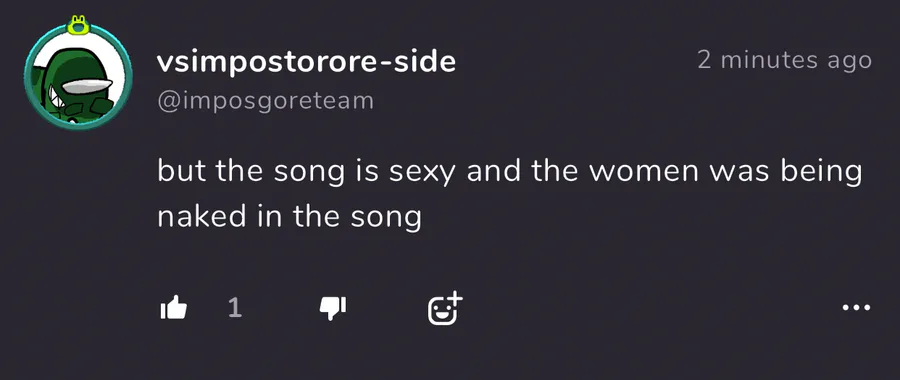Dislike the comment with thumbs down icon
Viewport: 900px width, 380px height.
[333, 308]
